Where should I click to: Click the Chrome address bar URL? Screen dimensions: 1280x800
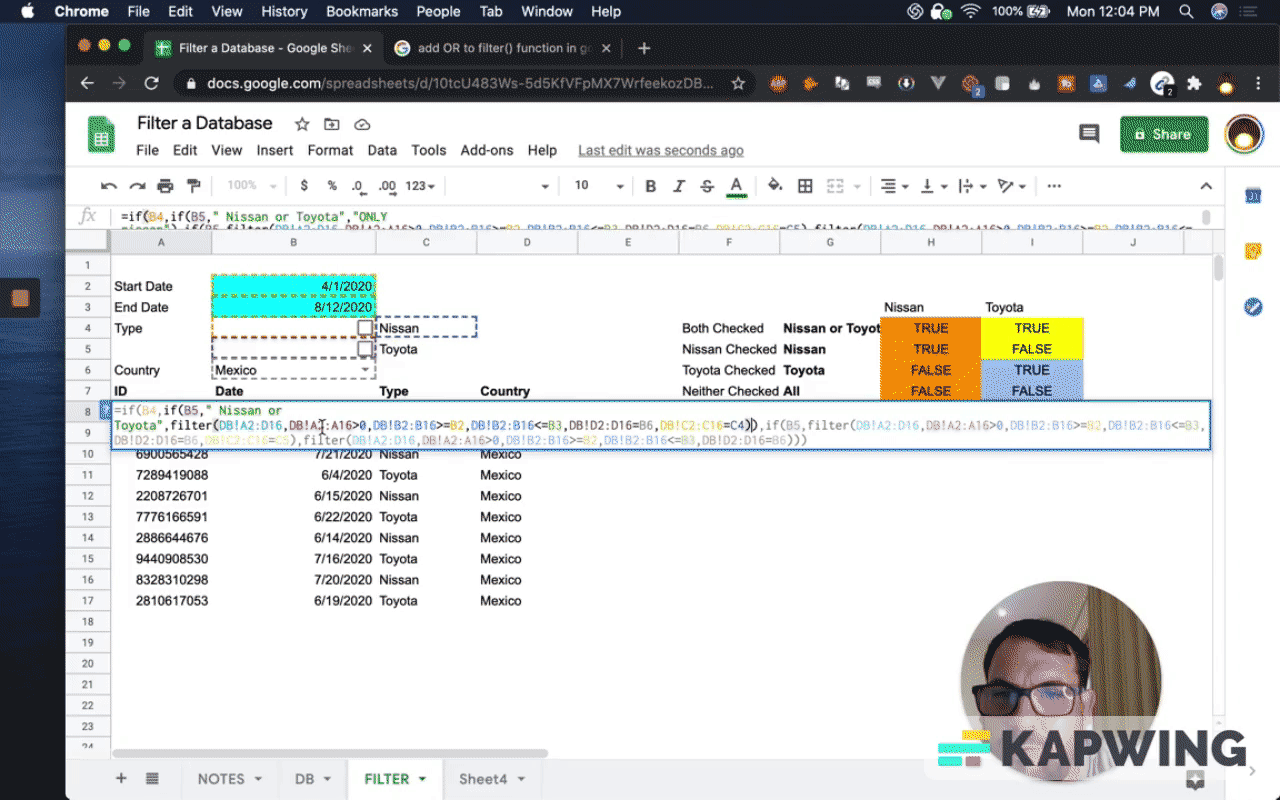(460, 84)
